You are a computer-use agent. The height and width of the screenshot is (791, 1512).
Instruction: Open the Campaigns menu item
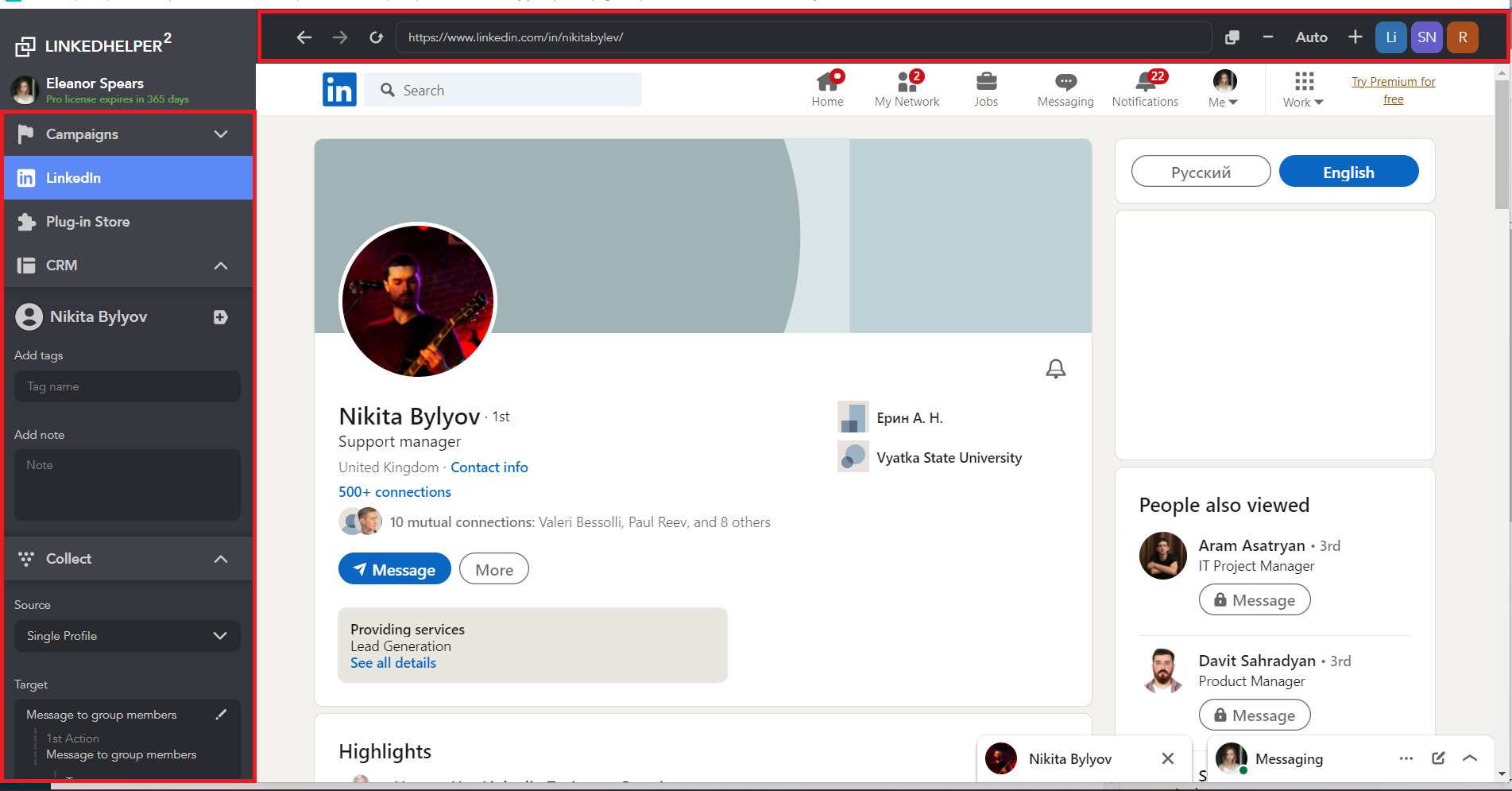129,134
